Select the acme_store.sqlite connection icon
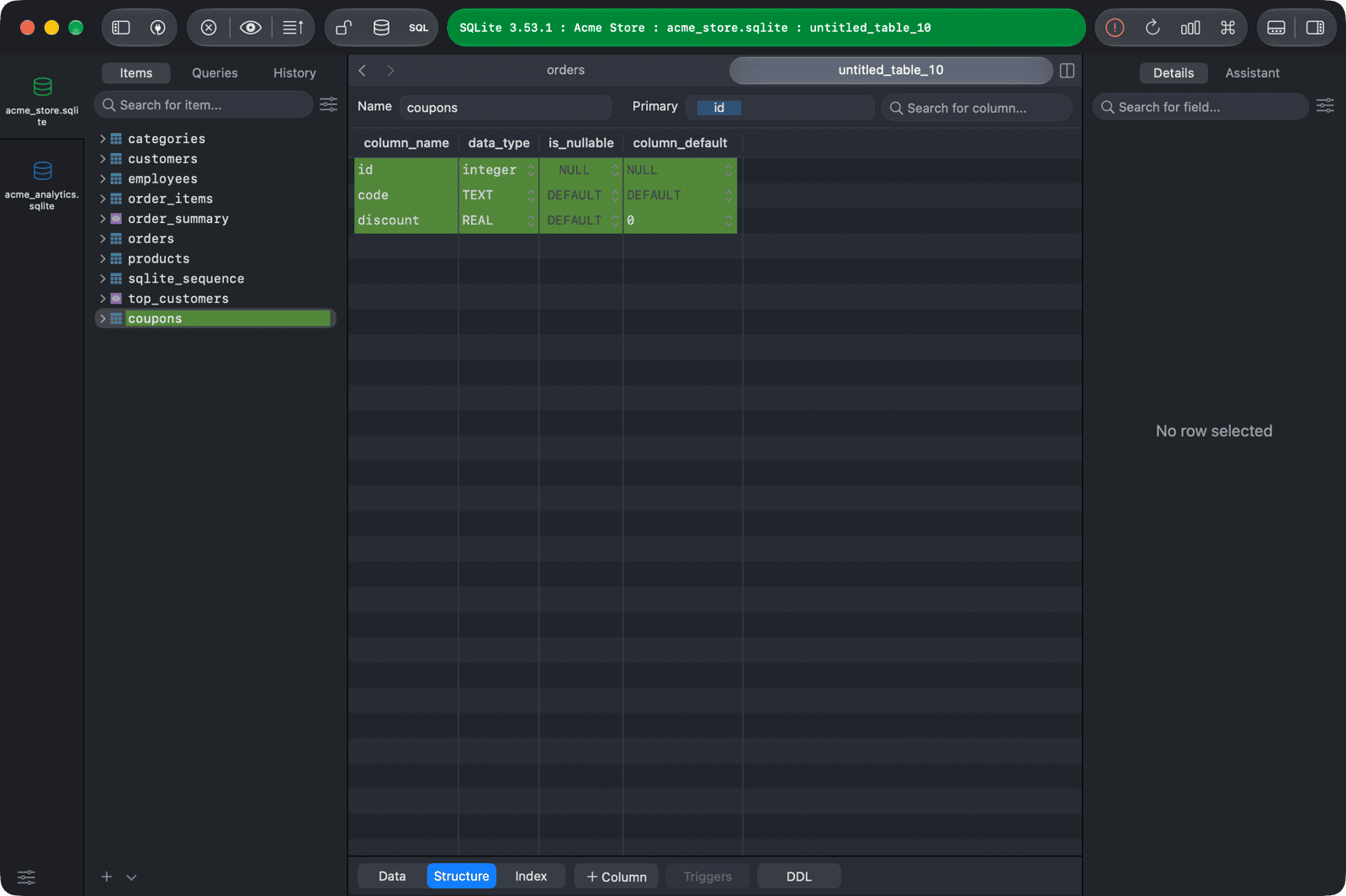Viewport: 1346px width, 896px height. [x=42, y=87]
